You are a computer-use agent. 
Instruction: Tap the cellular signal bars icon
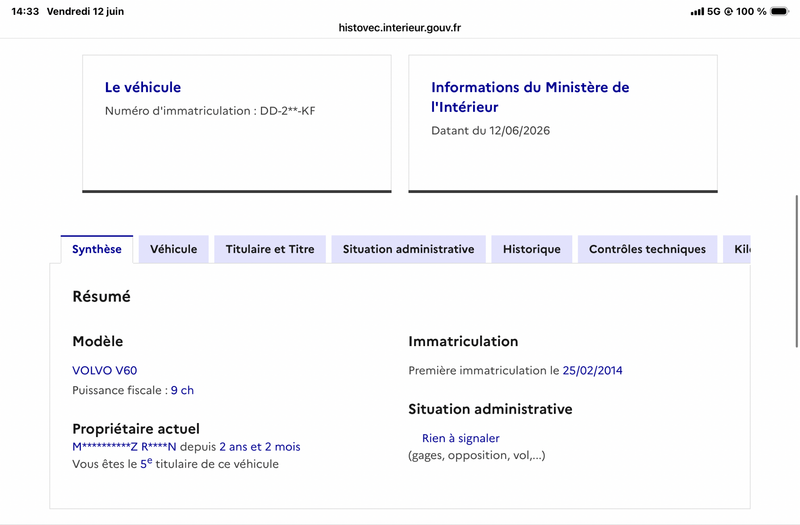point(697,11)
